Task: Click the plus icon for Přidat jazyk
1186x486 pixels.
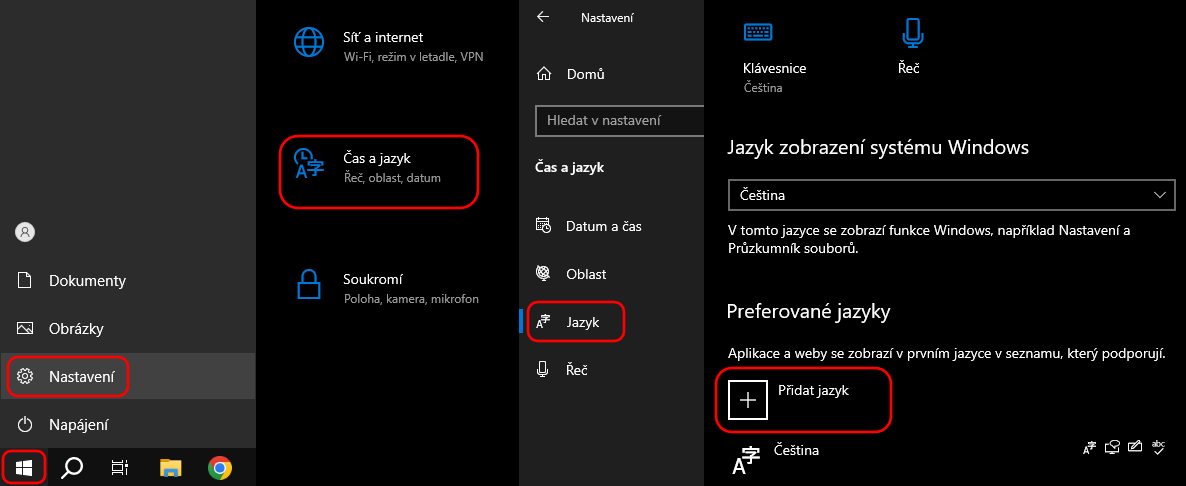Action: 748,399
